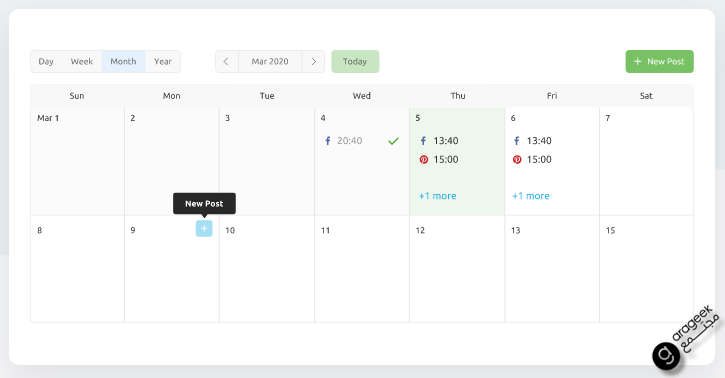Switch to the Week view

(x=82, y=61)
